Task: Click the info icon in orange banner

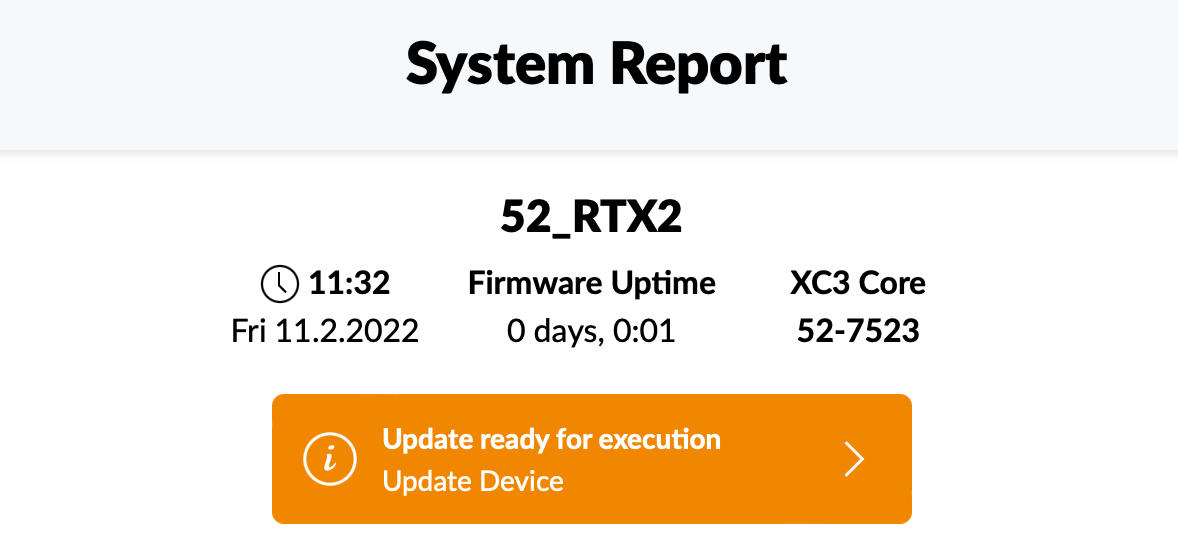Action: point(329,460)
